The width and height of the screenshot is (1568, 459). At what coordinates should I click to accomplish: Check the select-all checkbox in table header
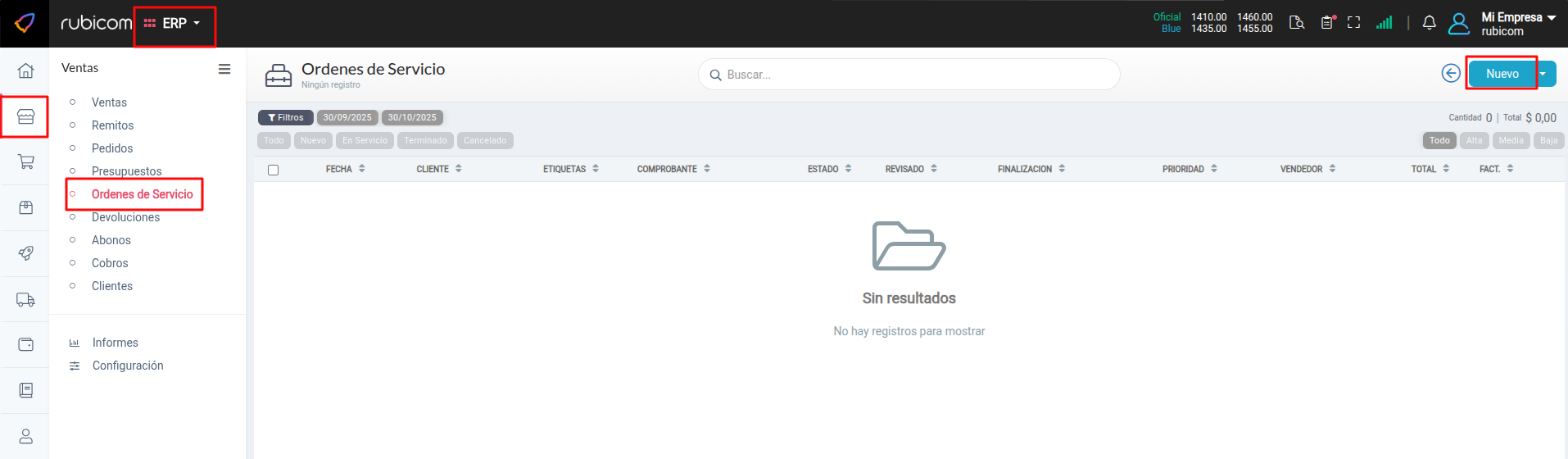tap(273, 170)
